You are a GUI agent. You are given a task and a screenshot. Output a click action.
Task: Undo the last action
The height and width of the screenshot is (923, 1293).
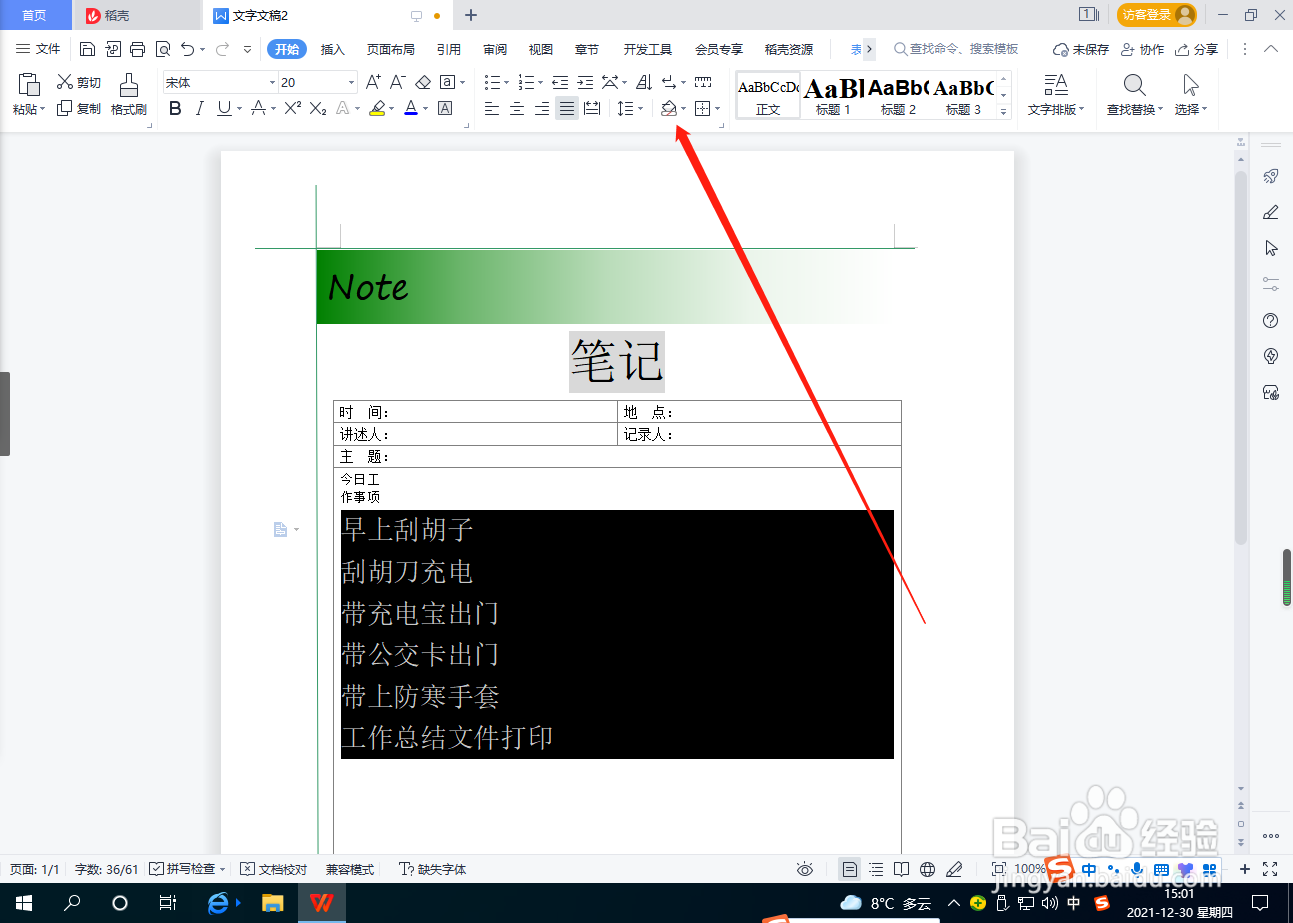tap(188, 49)
